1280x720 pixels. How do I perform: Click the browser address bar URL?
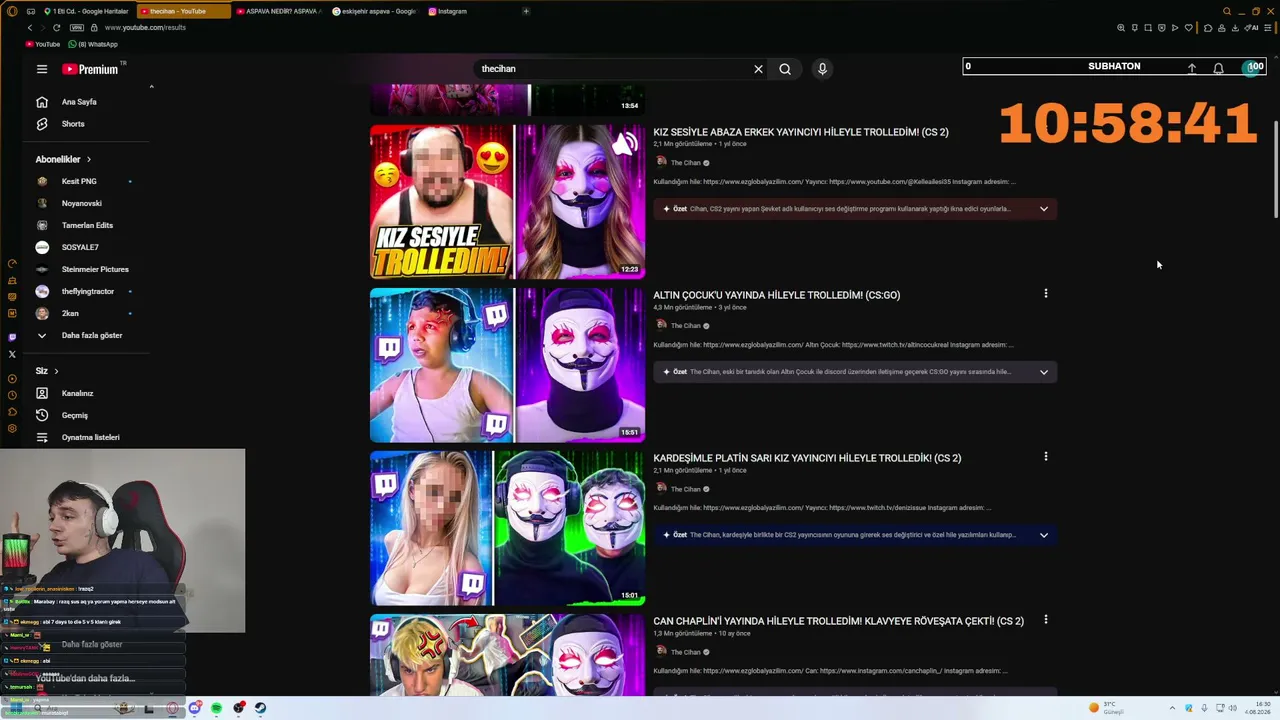(145, 28)
